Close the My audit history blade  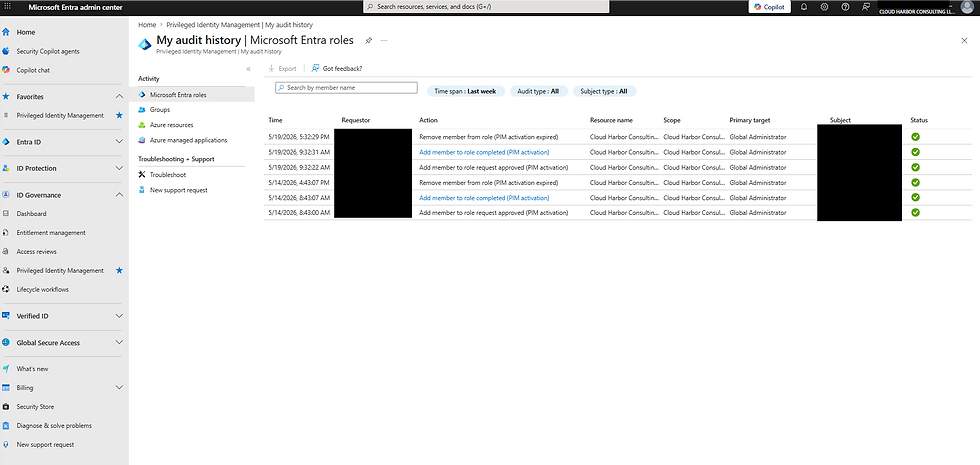click(964, 40)
